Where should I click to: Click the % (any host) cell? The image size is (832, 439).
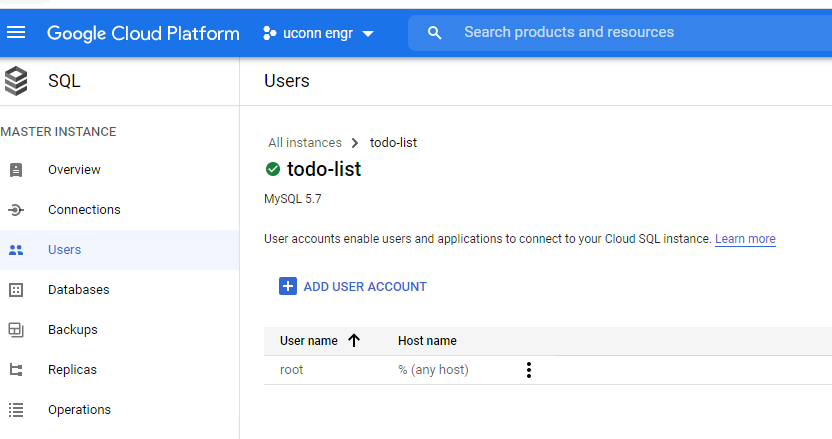pyautogui.click(x=433, y=370)
